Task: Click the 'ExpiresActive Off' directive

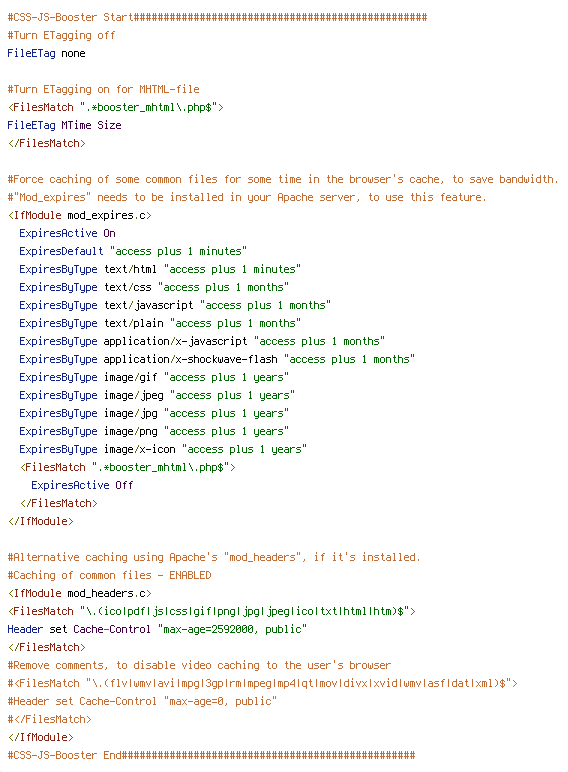Action: click(82, 485)
